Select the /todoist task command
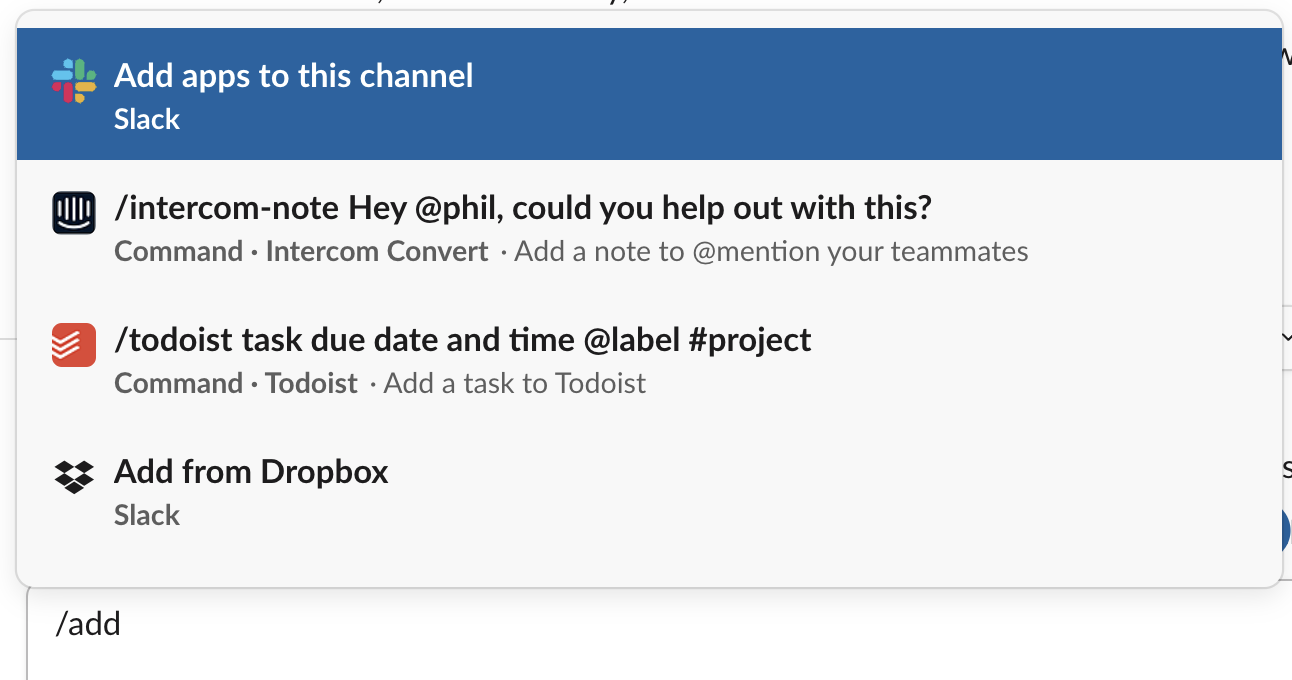The image size is (1292, 680). coord(460,358)
